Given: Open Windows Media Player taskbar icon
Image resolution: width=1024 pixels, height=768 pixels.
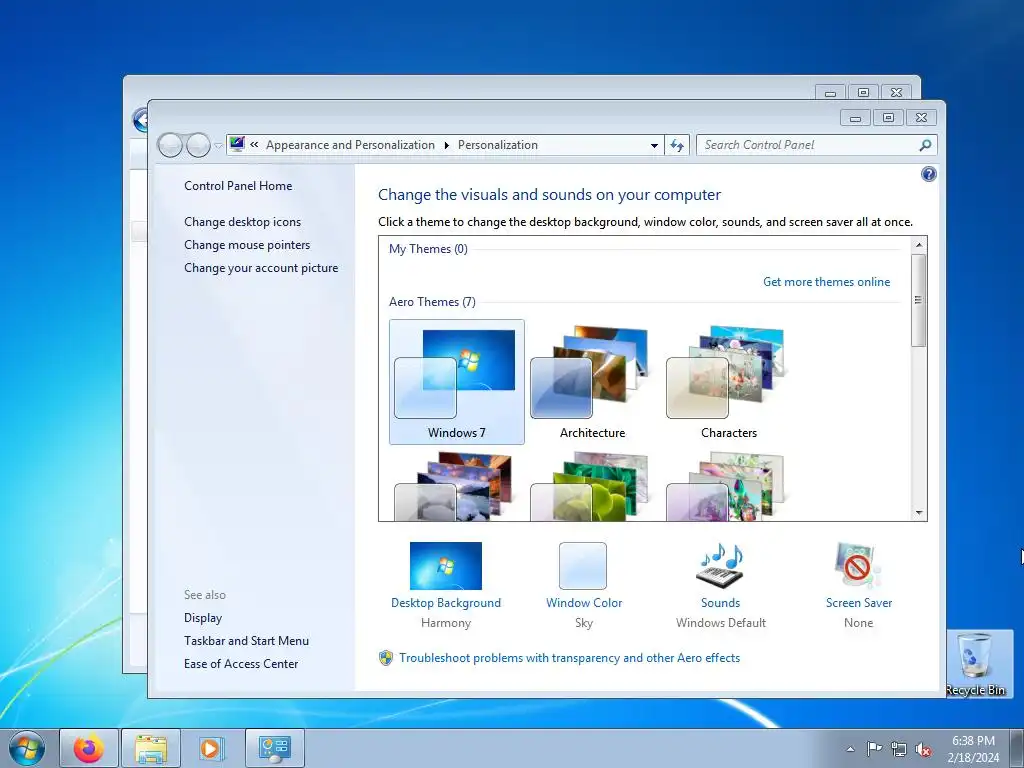Looking at the screenshot, I should (211, 748).
